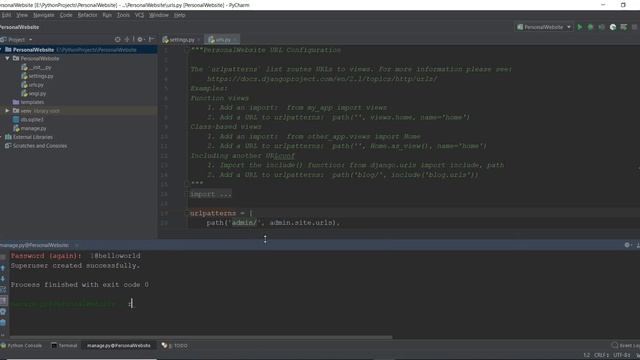Open the Event Log tool window

coord(625,346)
